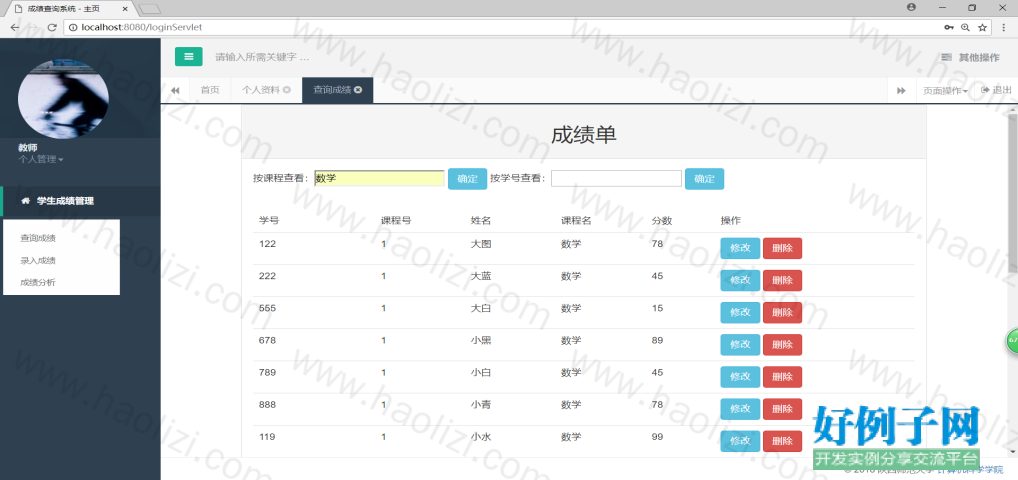Close the 个人资料 tab via its x icon
1018x480 pixels.
[287, 90]
